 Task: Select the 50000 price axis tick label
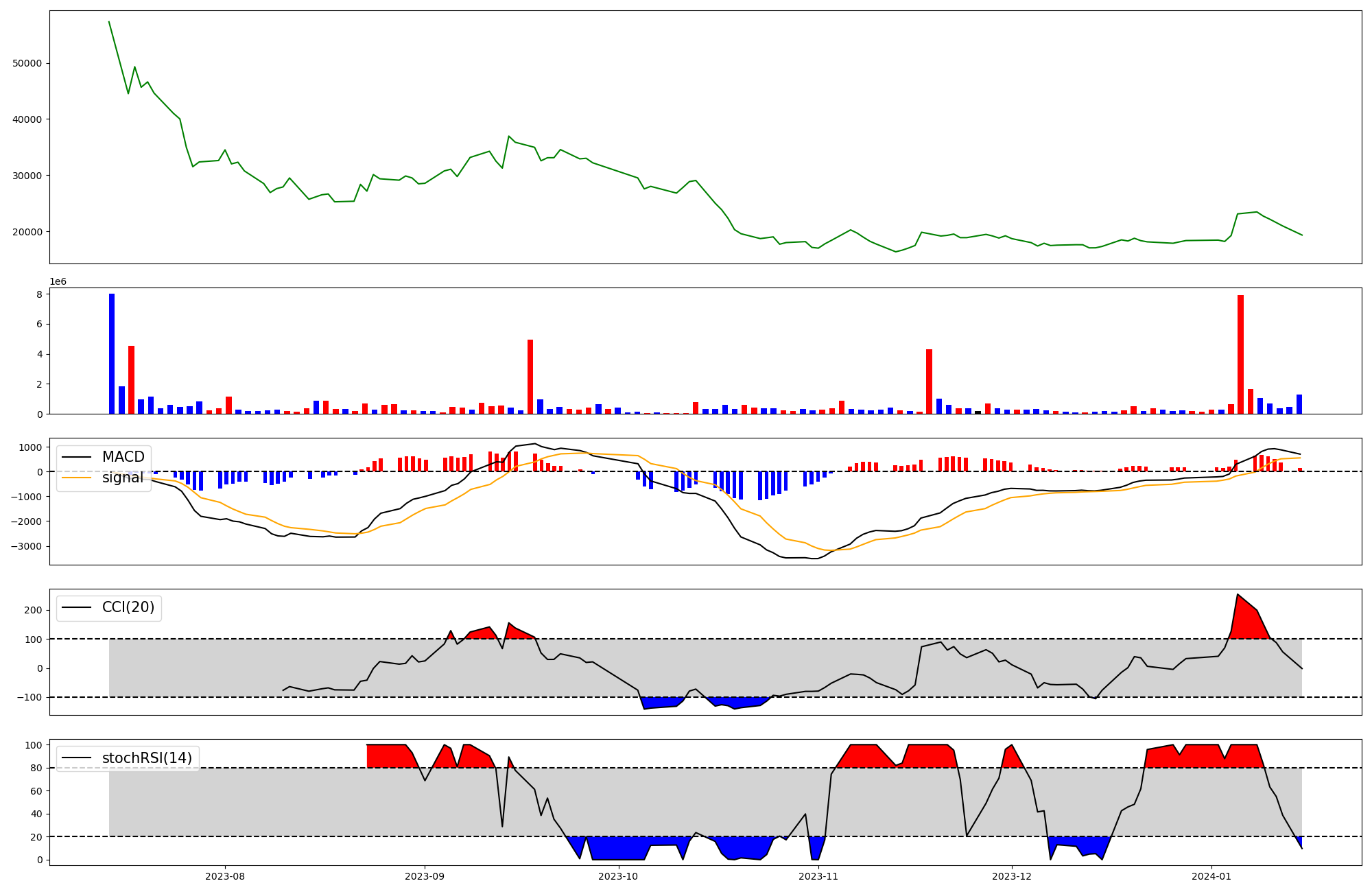click(27, 63)
